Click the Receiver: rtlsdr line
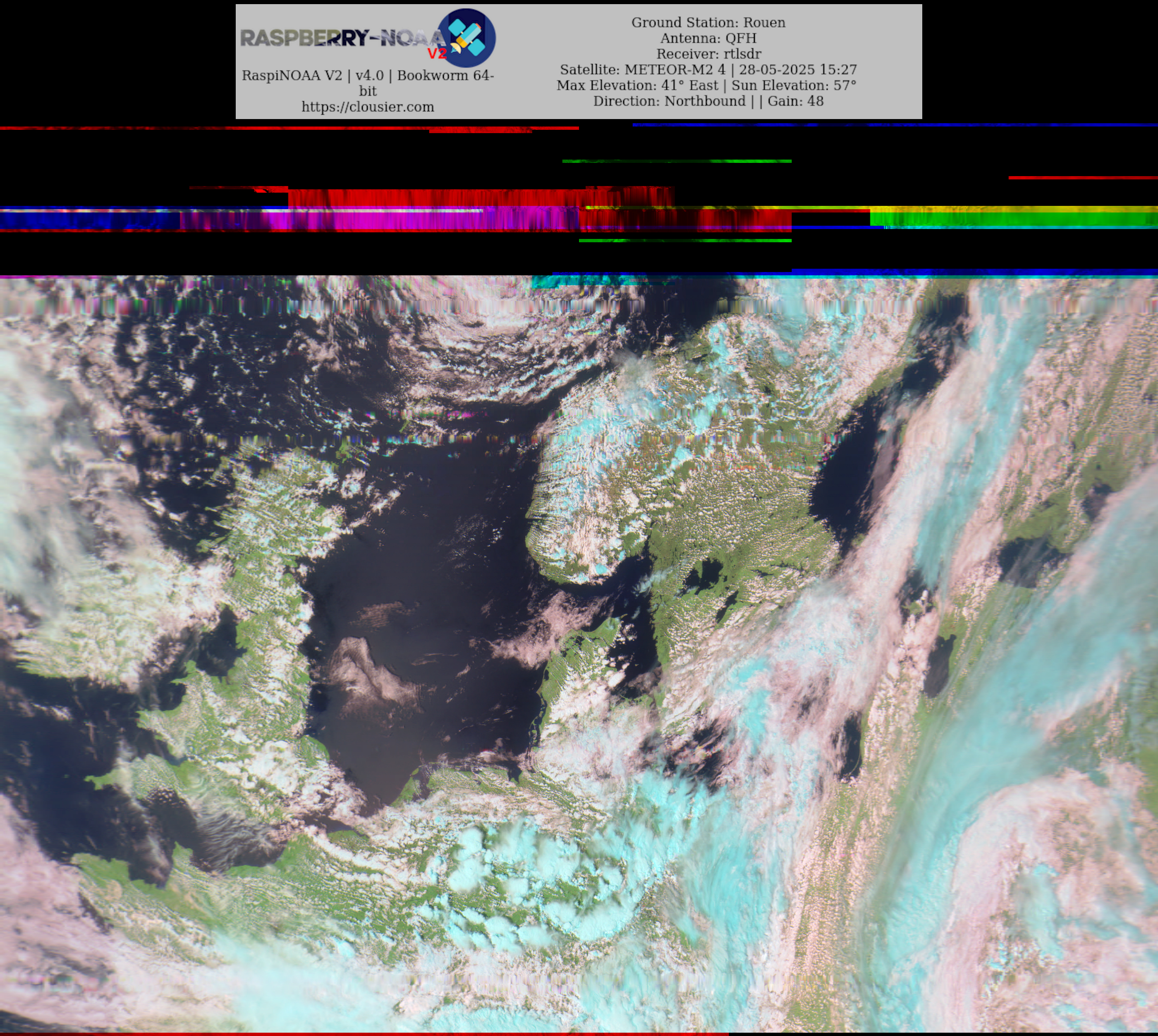Image resolution: width=1158 pixels, height=1036 pixels. tap(708, 54)
